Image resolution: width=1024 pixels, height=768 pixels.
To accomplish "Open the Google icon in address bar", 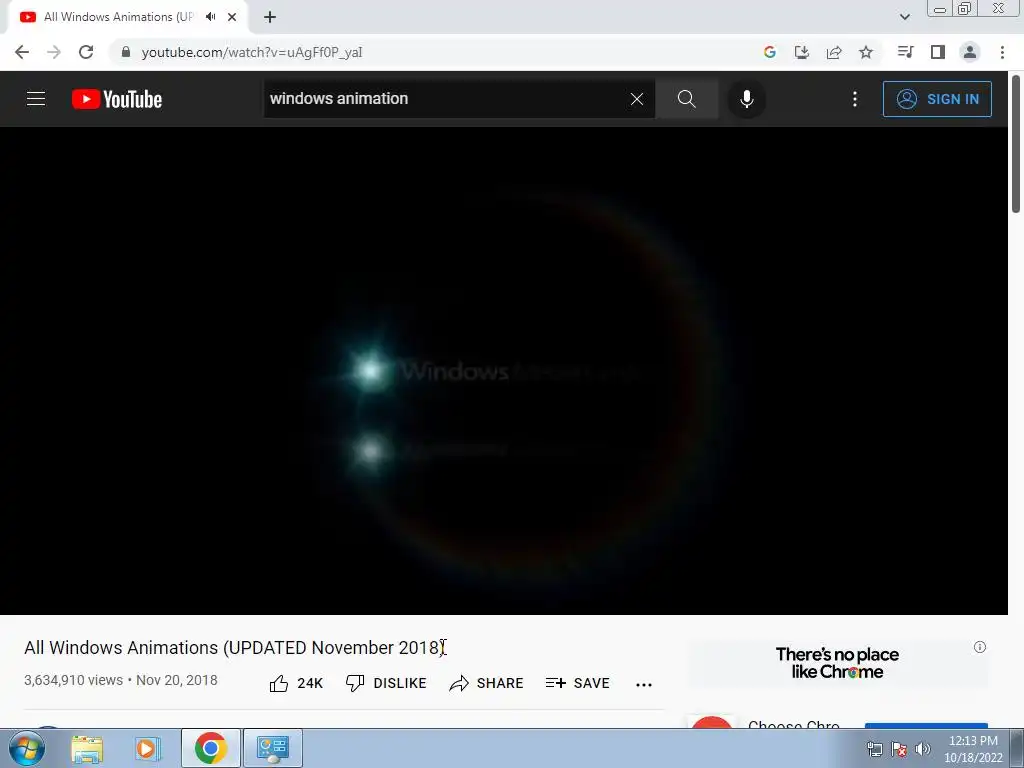I will (x=770, y=52).
